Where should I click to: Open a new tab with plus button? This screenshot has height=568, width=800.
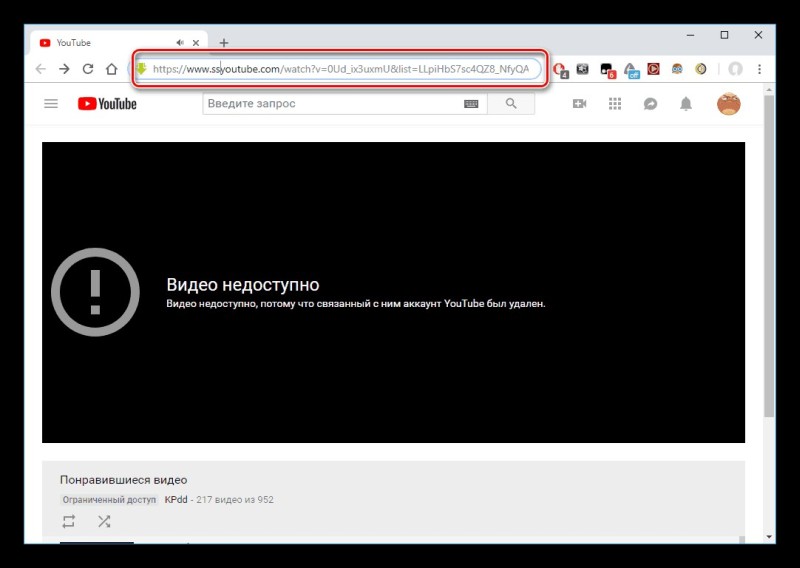pos(223,43)
